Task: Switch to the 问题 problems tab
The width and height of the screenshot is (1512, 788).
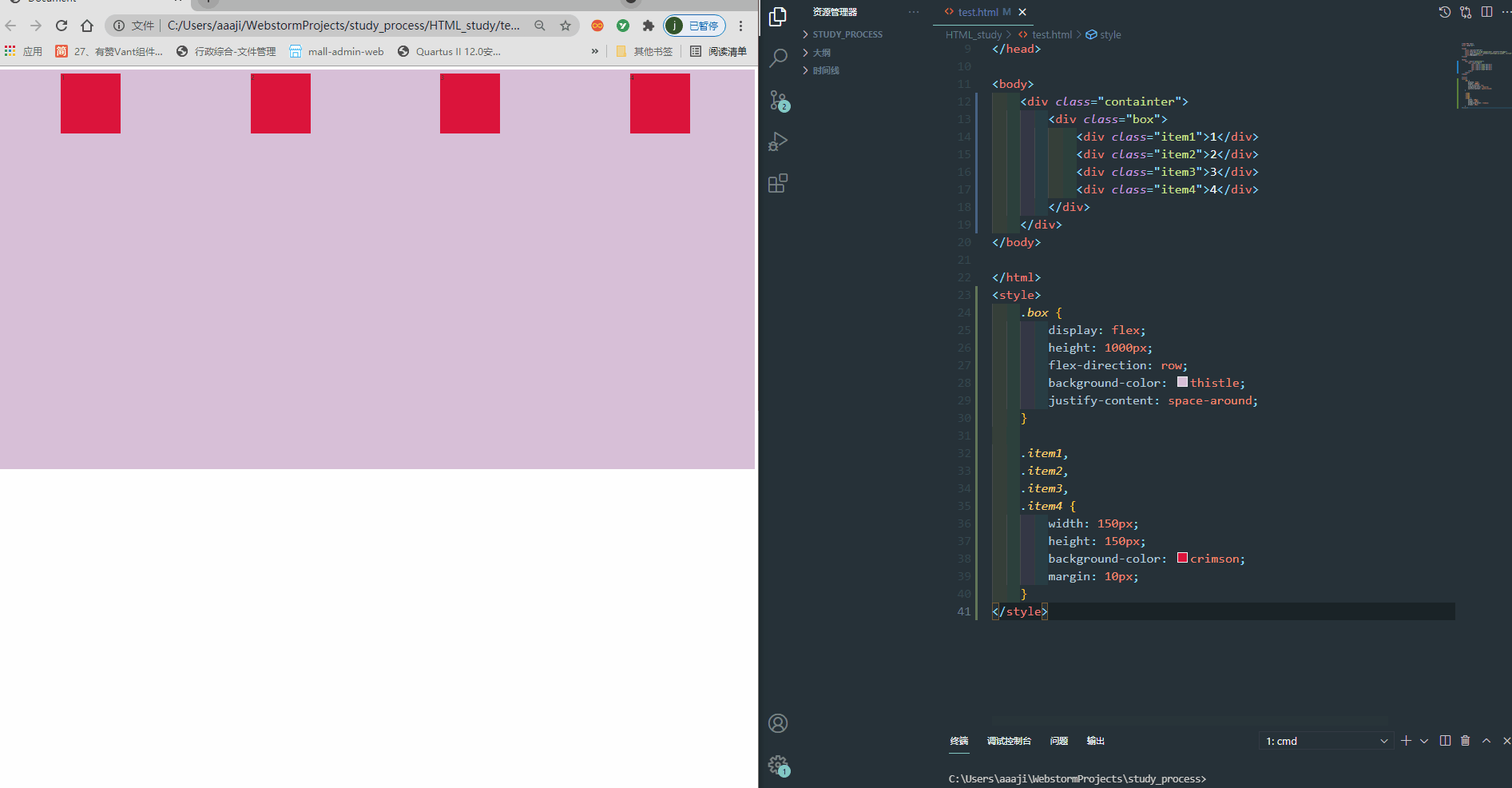Action: tap(1059, 741)
